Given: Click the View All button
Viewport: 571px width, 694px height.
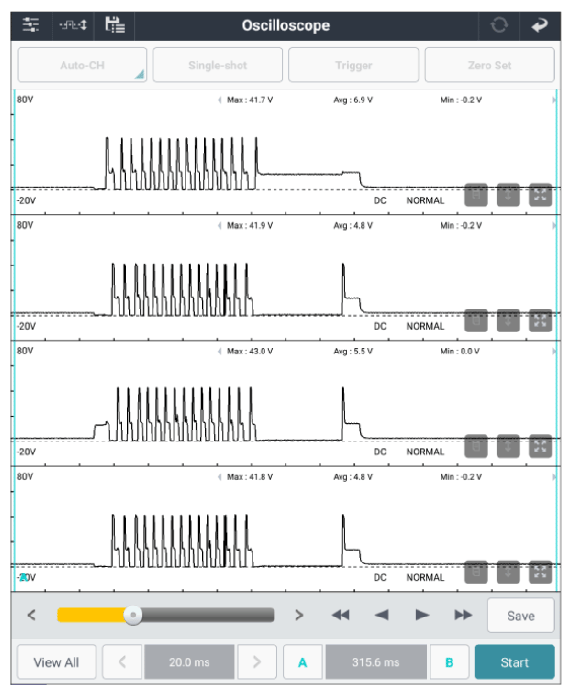Looking at the screenshot, I should click(x=57, y=662).
